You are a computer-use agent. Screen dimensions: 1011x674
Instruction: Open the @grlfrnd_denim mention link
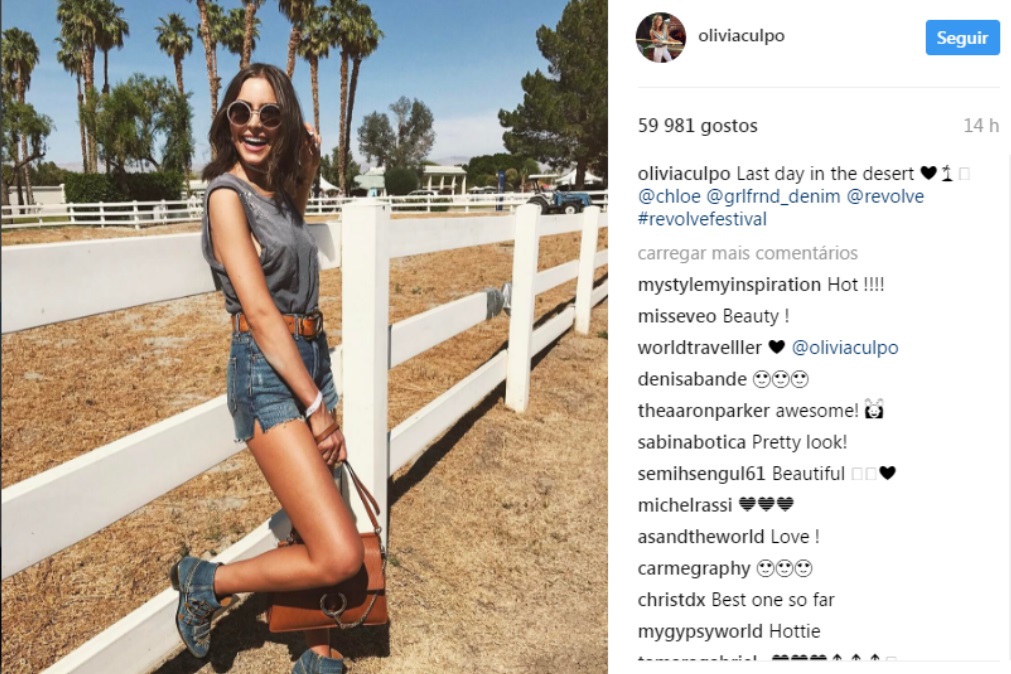(773, 196)
